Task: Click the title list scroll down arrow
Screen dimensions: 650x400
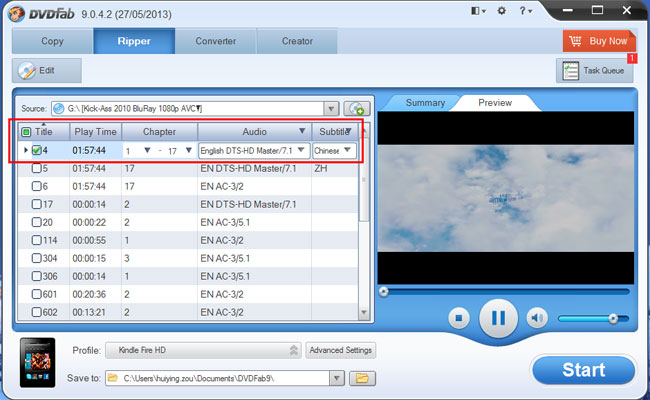Action: tap(364, 313)
